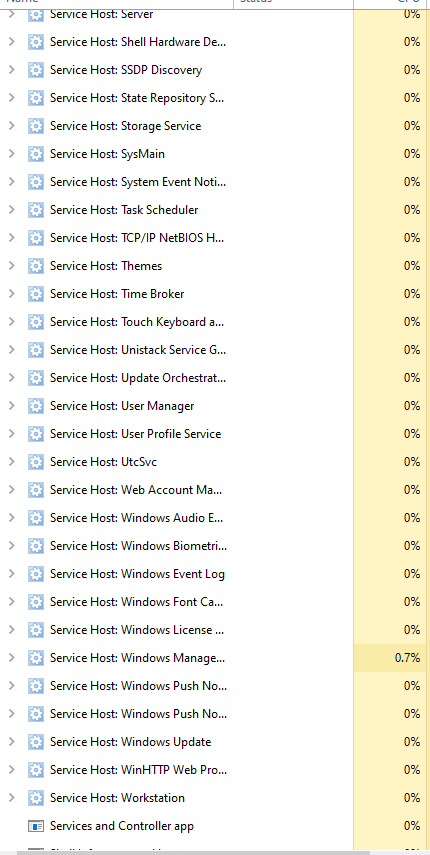This screenshot has width=430, height=855.
Task: Click the horizontal scrollbar below the process list
Action: 193,853
